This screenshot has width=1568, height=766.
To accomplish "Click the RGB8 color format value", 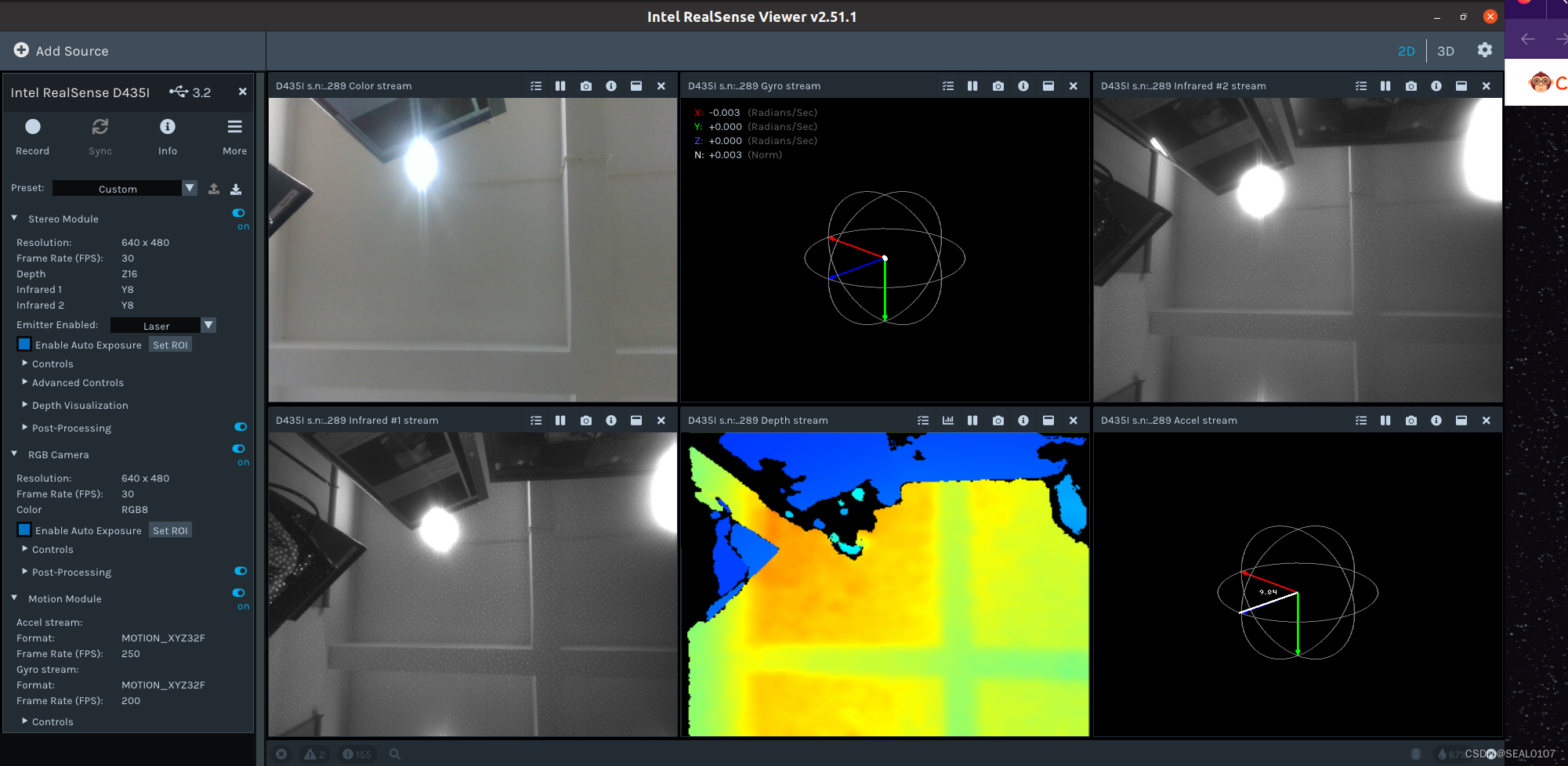I will [135, 510].
